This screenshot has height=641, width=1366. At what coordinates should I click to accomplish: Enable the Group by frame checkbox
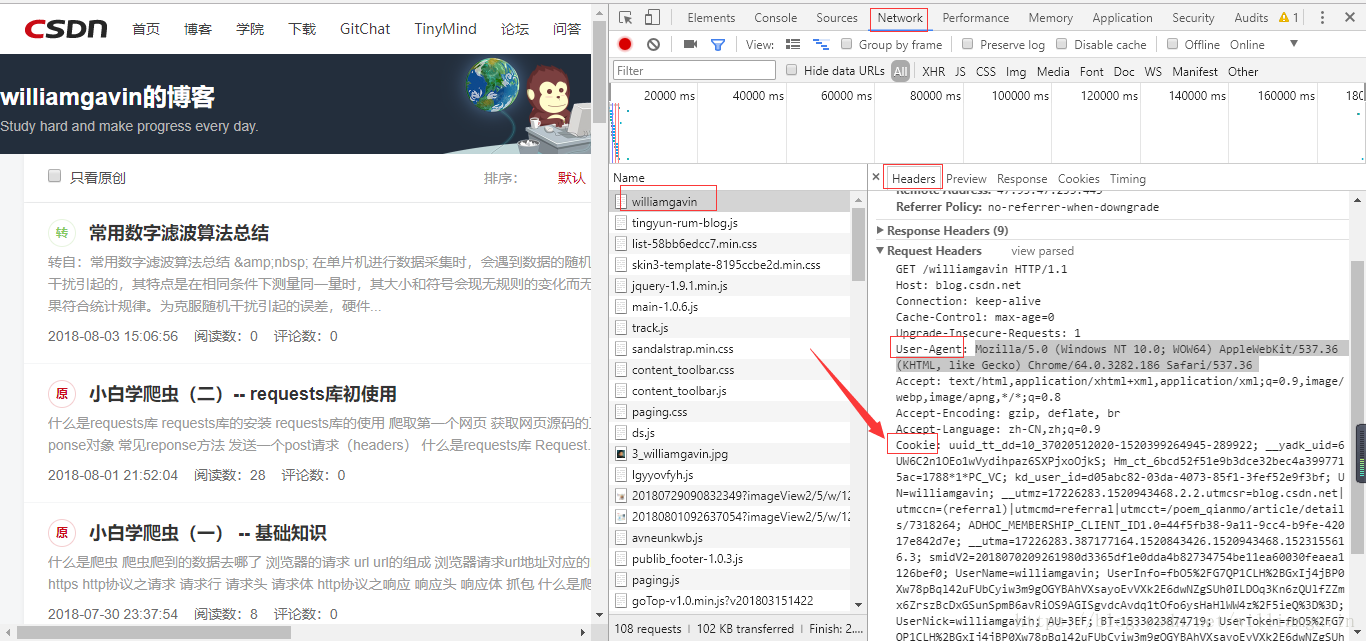[847, 44]
